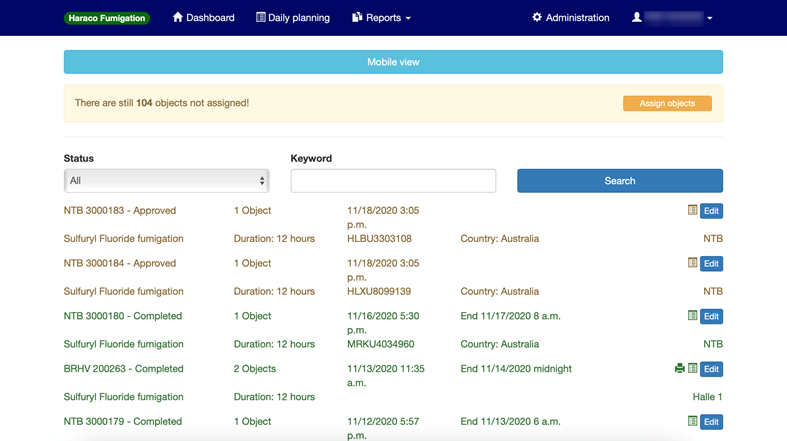
Task: Expand the Reports dropdown menu
Action: point(381,18)
